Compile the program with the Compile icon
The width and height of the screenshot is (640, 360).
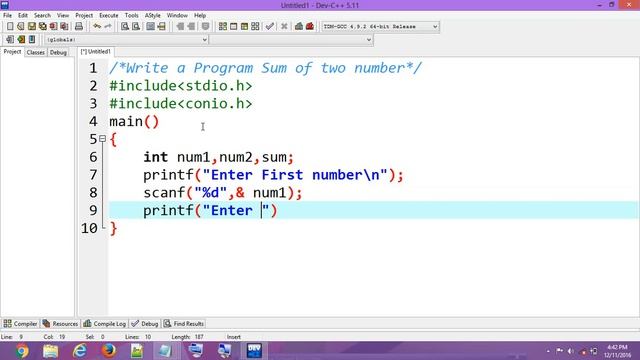point(222,27)
